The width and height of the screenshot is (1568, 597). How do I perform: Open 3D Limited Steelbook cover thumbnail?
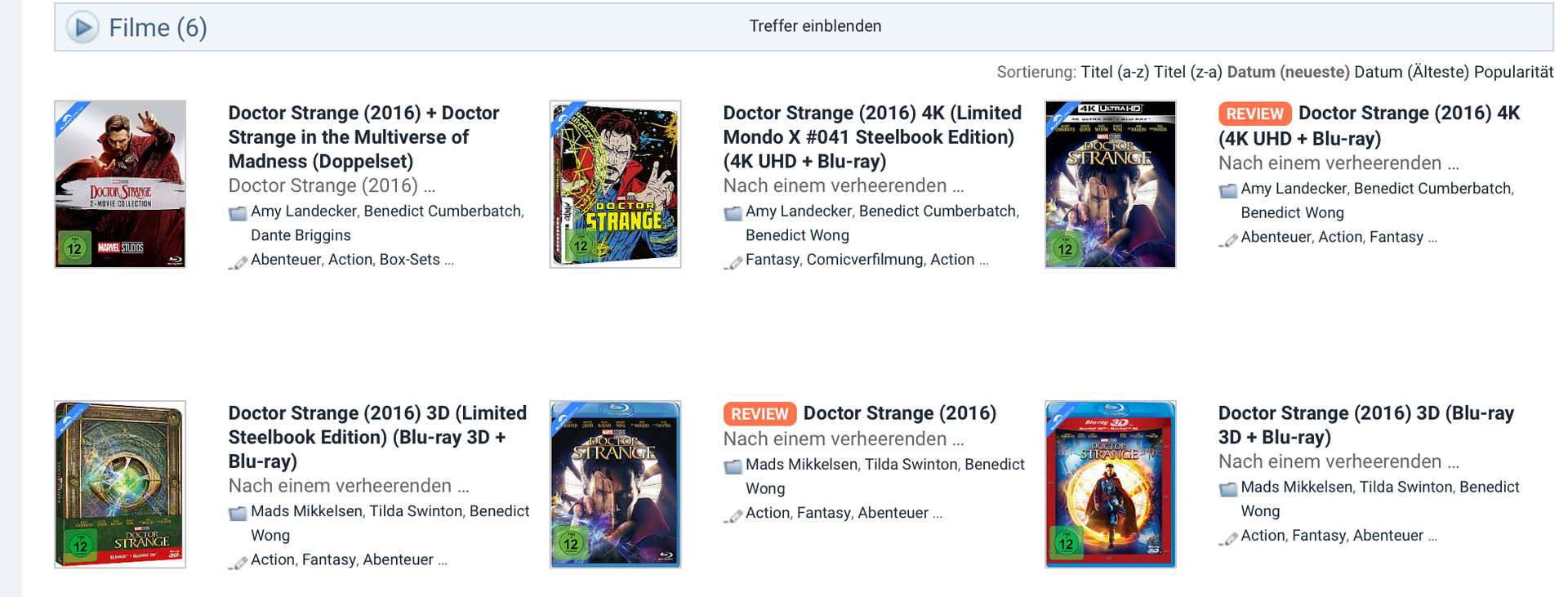pyautogui.click(x=120, y=484)
